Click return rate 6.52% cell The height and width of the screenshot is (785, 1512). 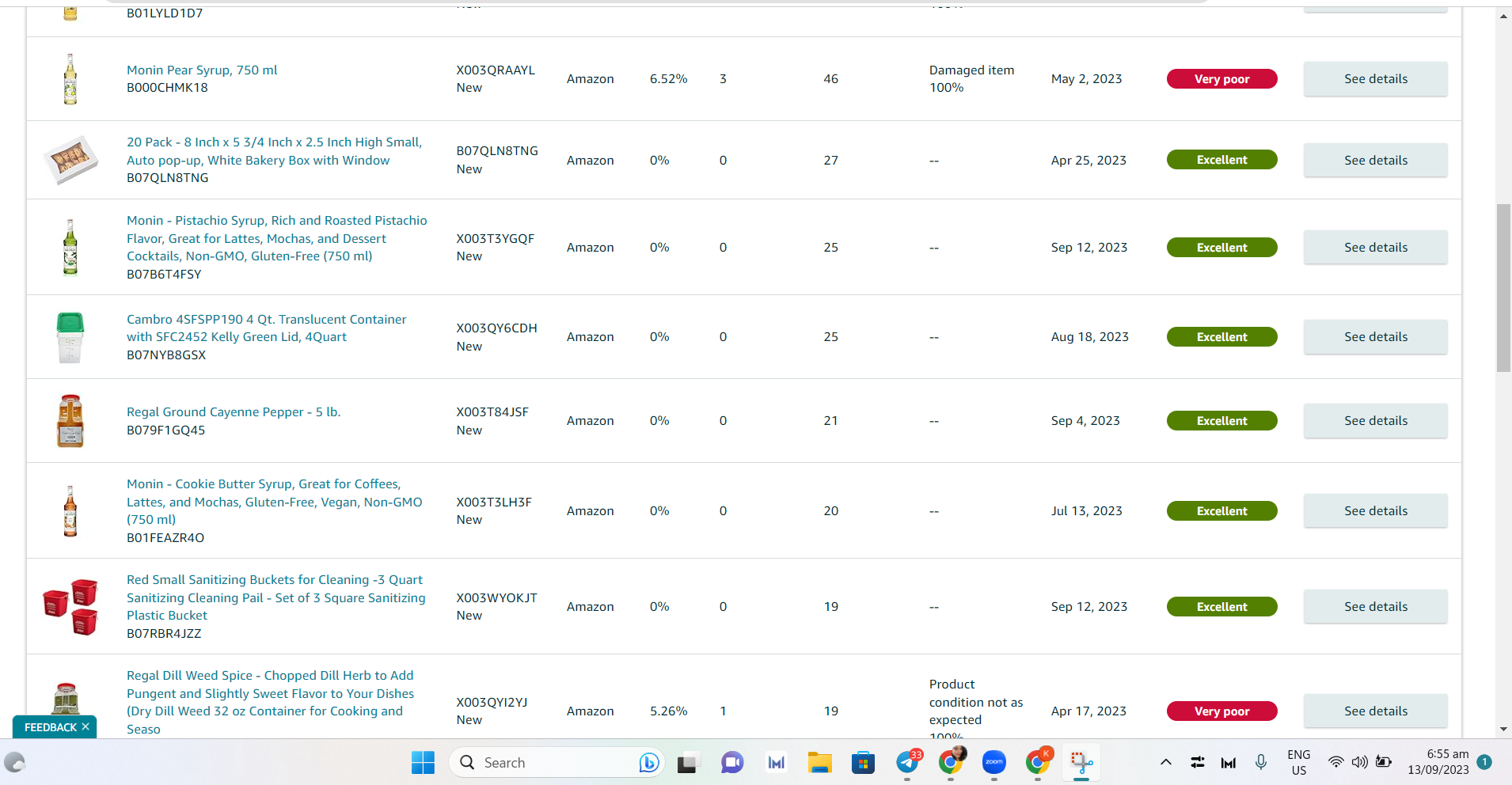(668, 78)
